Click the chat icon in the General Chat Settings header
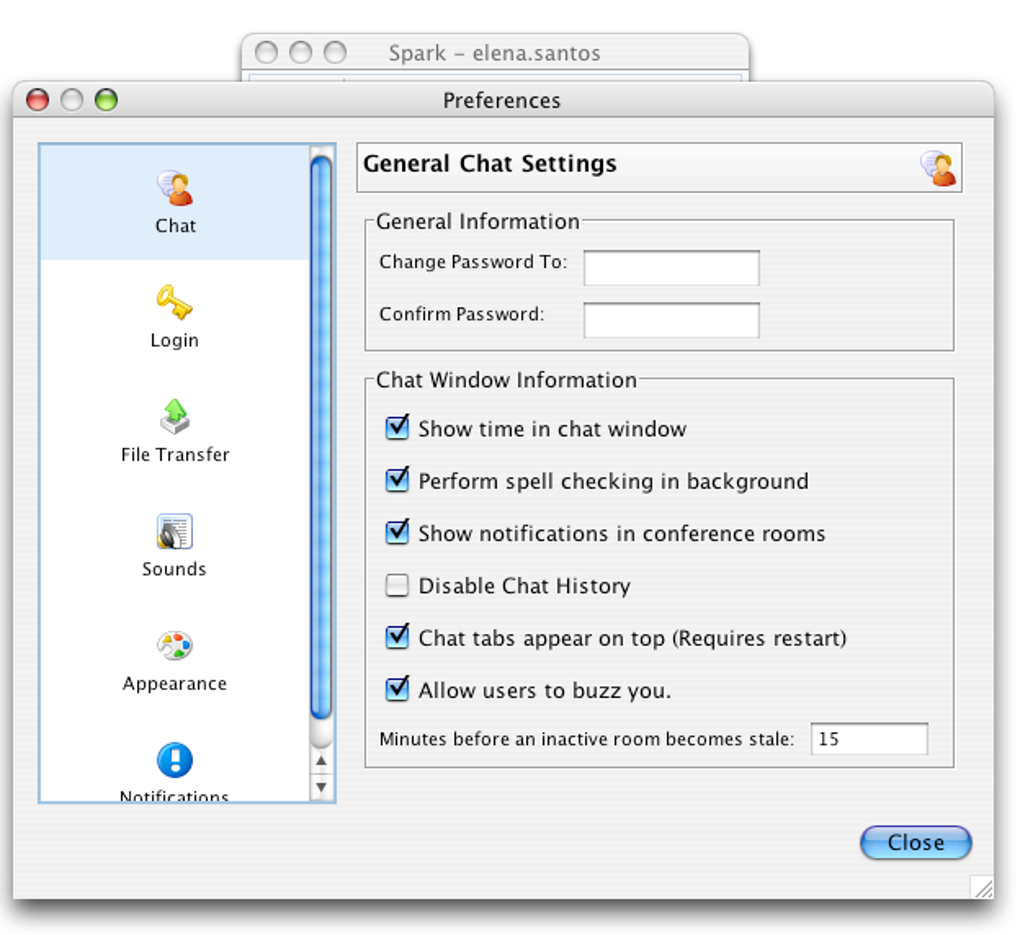 (938, 168)
